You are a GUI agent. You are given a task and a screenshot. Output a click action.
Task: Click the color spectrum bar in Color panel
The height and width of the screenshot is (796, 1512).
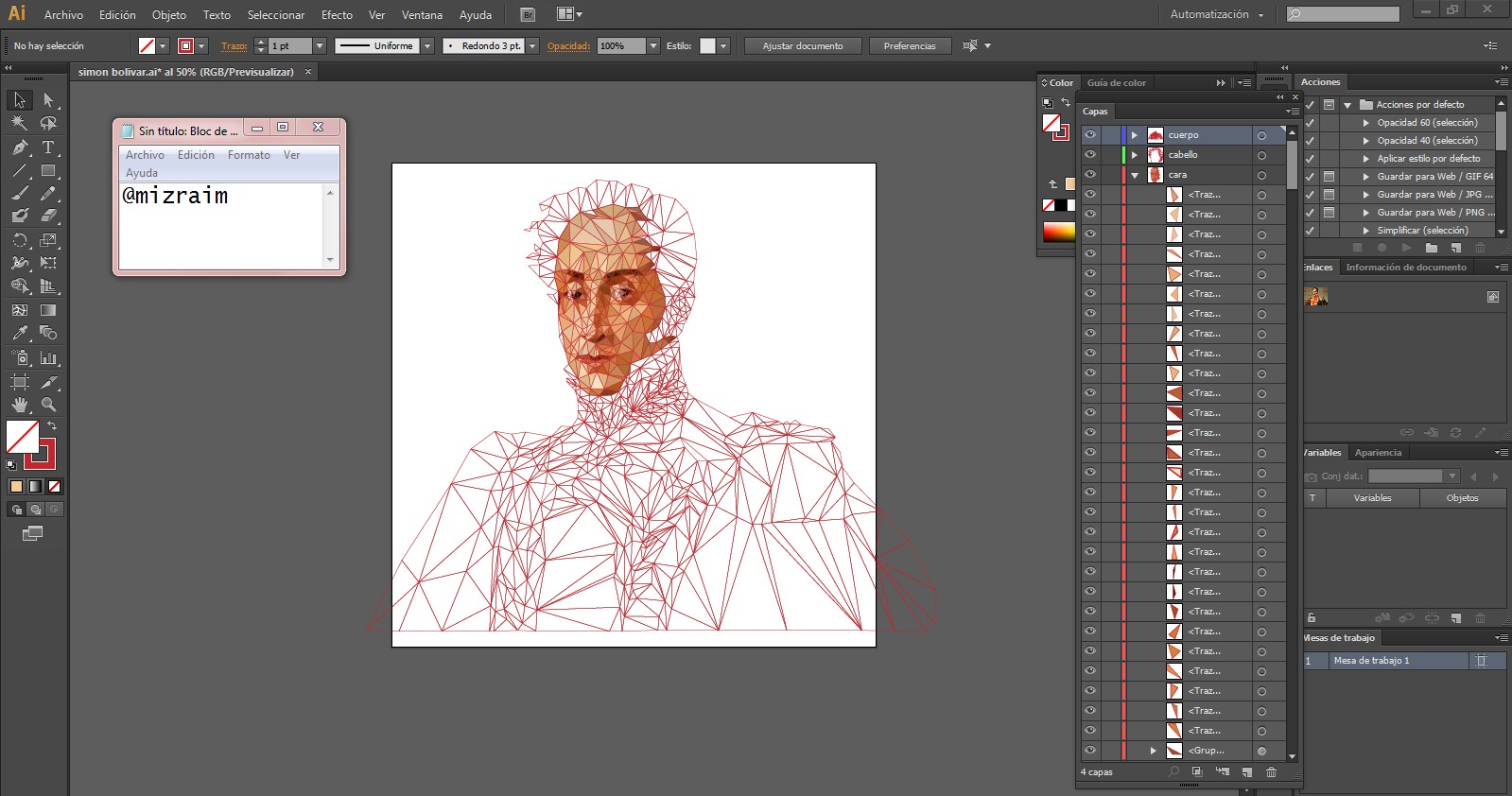[1058, 232]
